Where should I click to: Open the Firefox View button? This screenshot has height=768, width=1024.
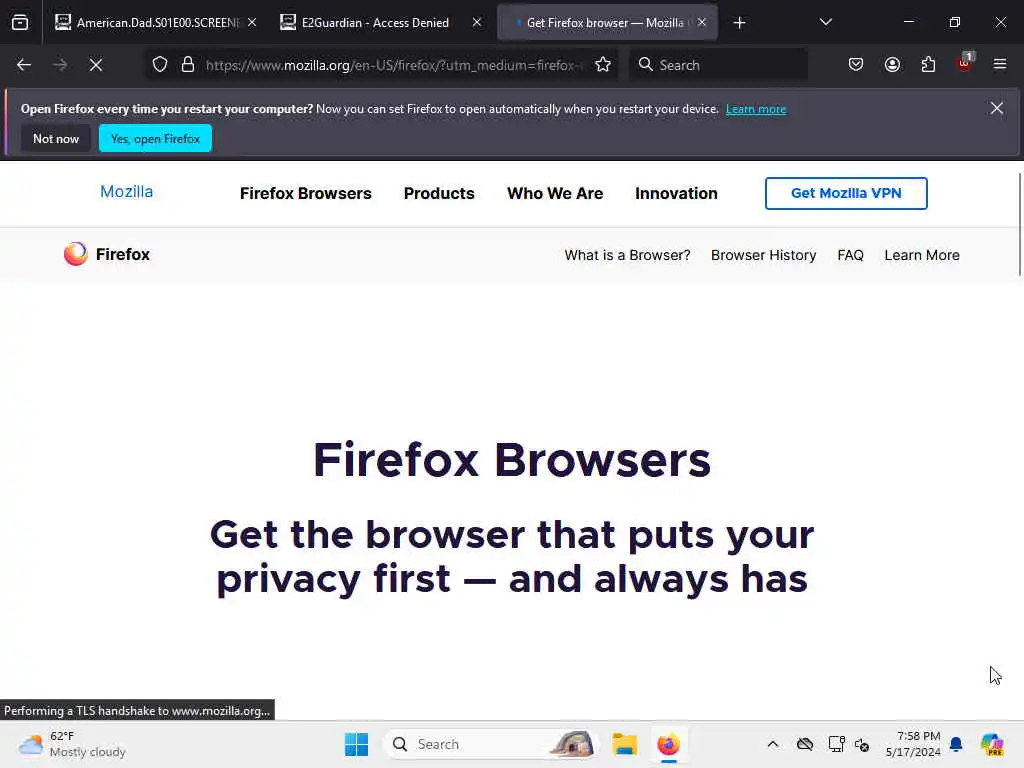(20, 23)
